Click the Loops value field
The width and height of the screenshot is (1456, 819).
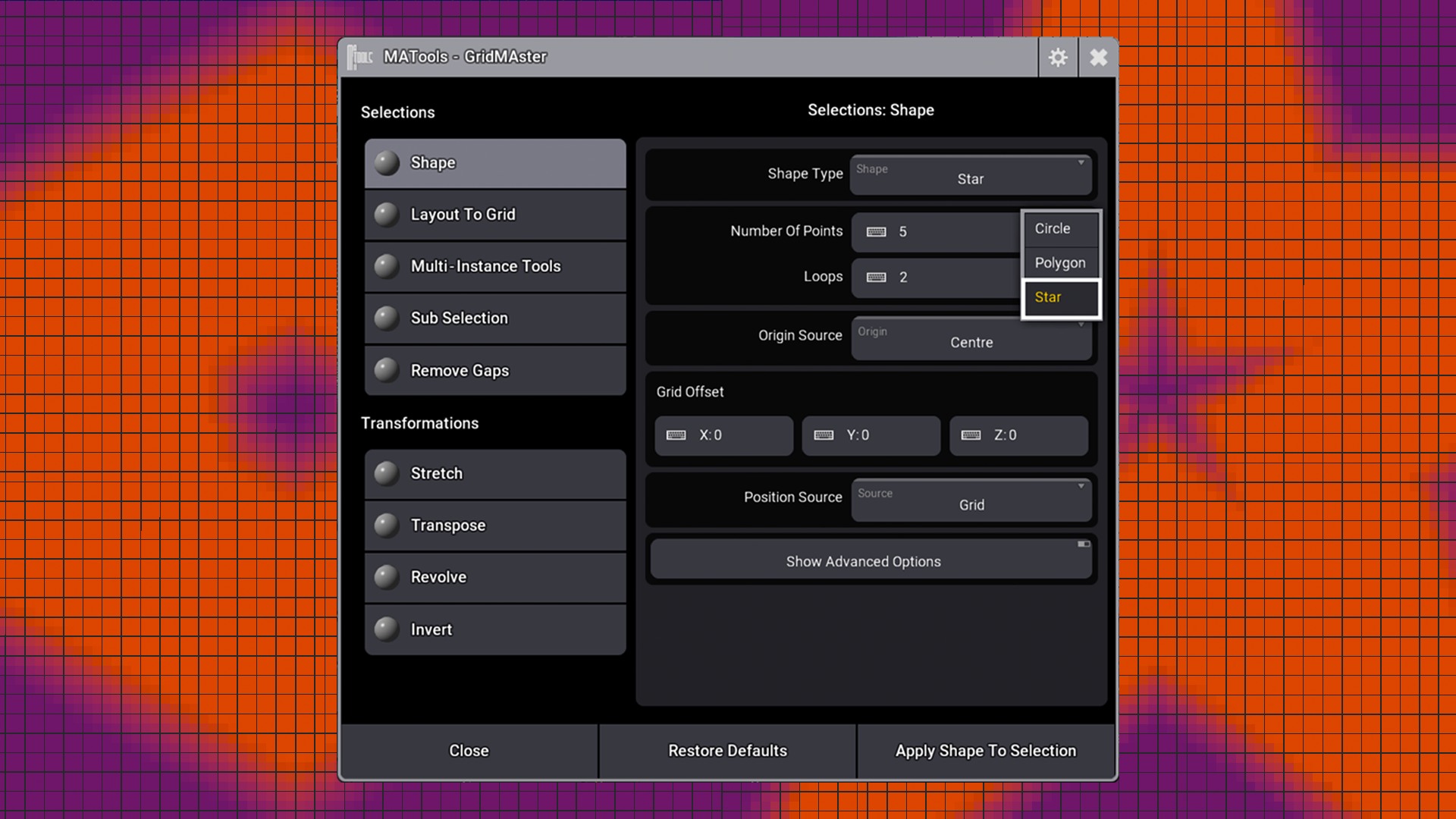[x=936, y=278]
